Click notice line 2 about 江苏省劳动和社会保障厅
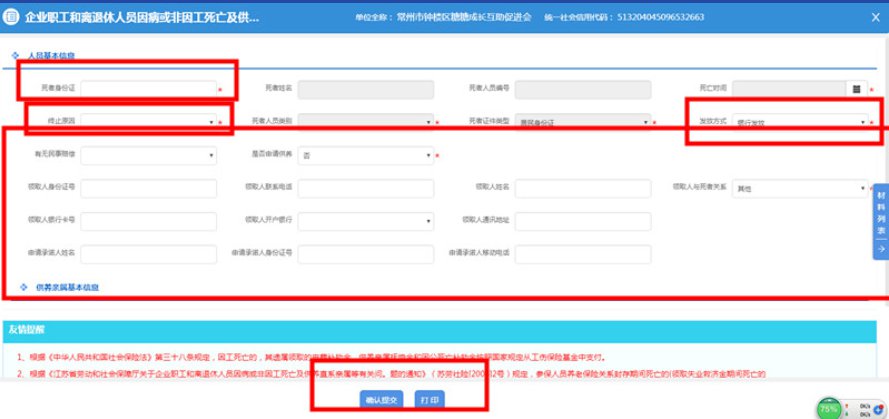Image resolution: width=889 pixels, height=419 pixels. point(391,374)
